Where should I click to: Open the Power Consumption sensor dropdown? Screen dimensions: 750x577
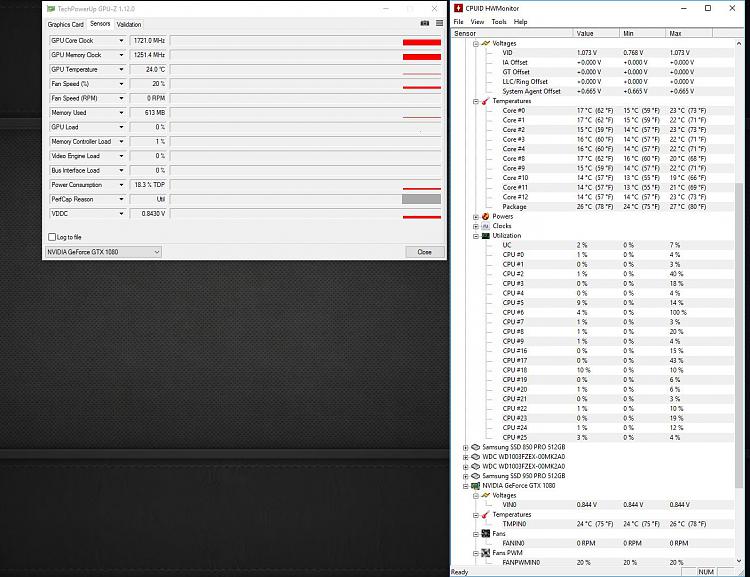coord(121,185)
